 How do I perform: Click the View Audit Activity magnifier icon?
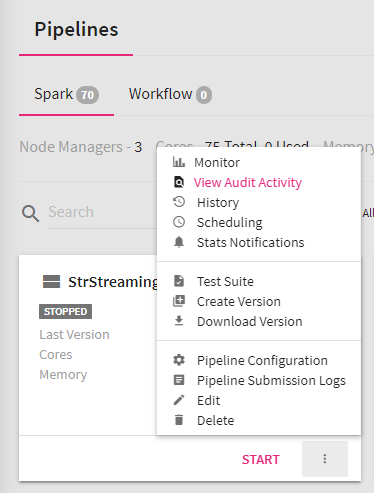click(x=179, y=182)
